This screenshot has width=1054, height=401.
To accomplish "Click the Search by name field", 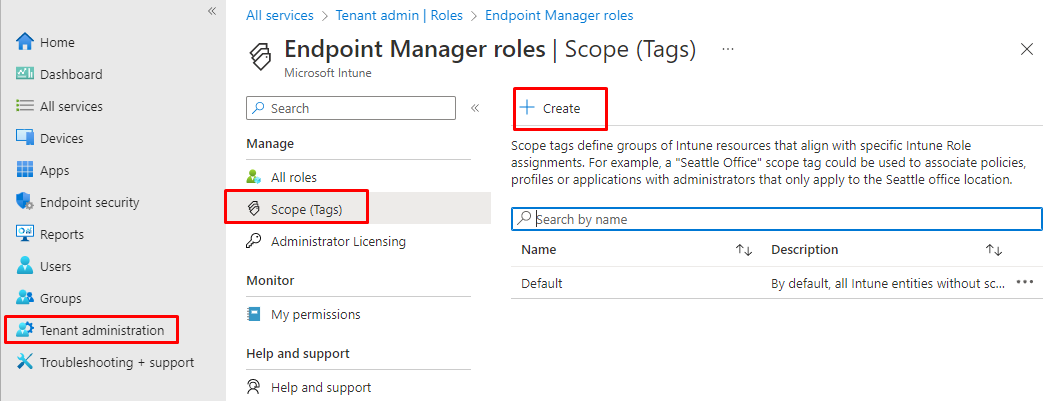I will (776, 218).
